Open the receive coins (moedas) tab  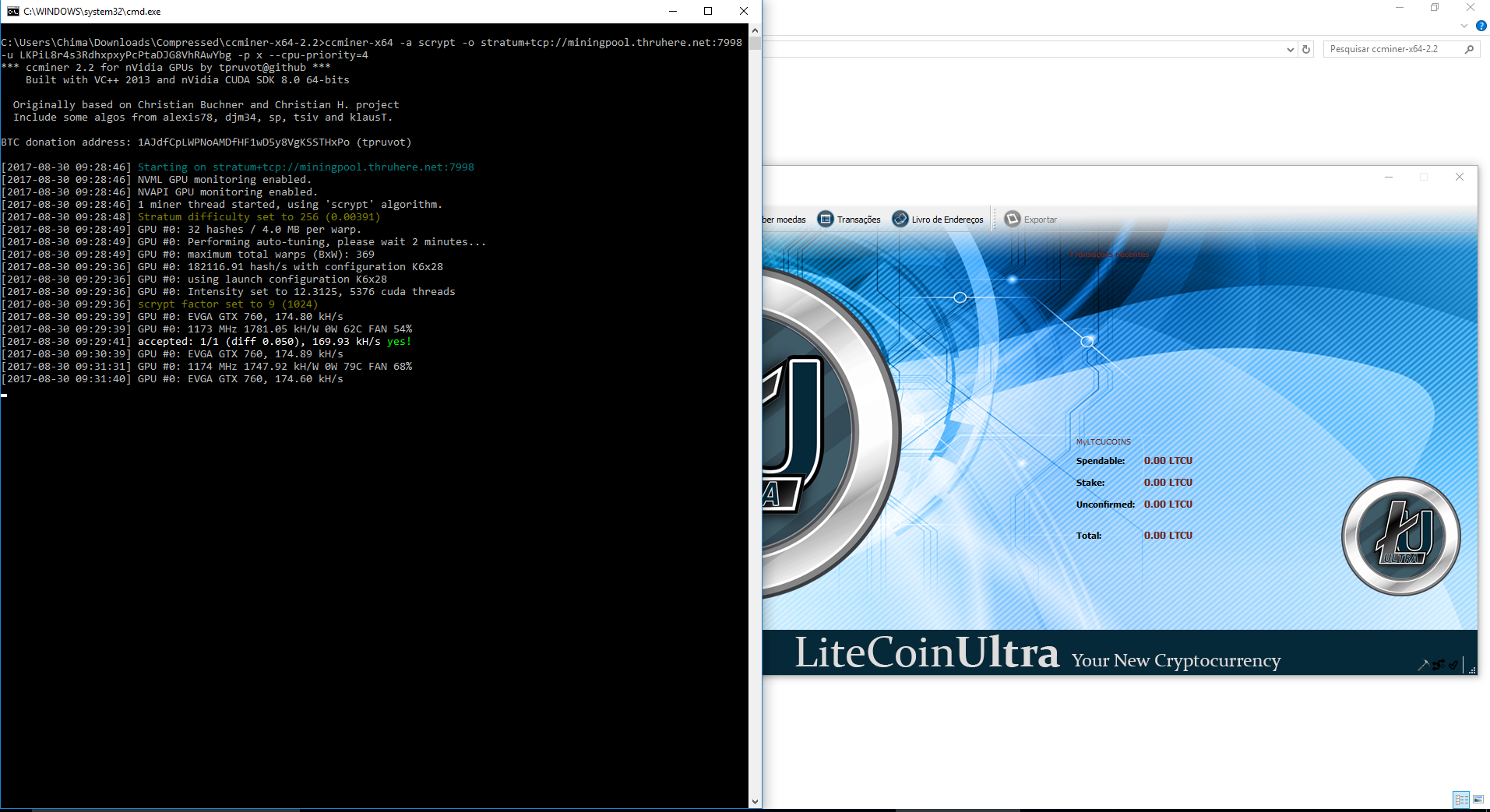[784, 220]
